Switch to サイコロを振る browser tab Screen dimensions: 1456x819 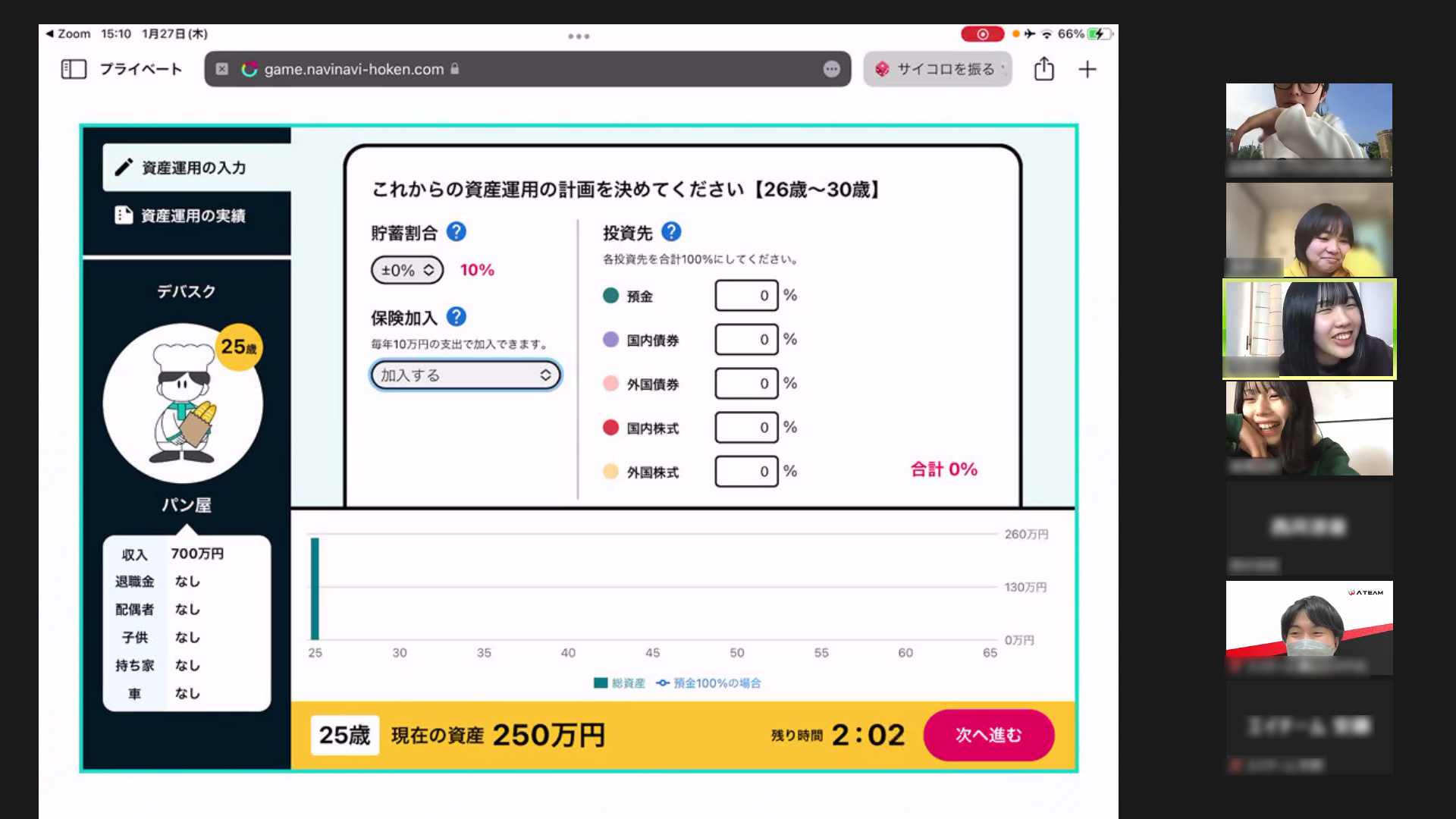click(938, 69)
